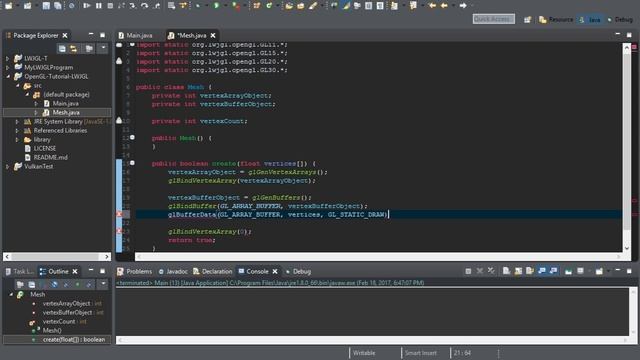The image size is (640, 360).
Task: Select Main.java in Package Explorer
Action: tap(65, 104)
